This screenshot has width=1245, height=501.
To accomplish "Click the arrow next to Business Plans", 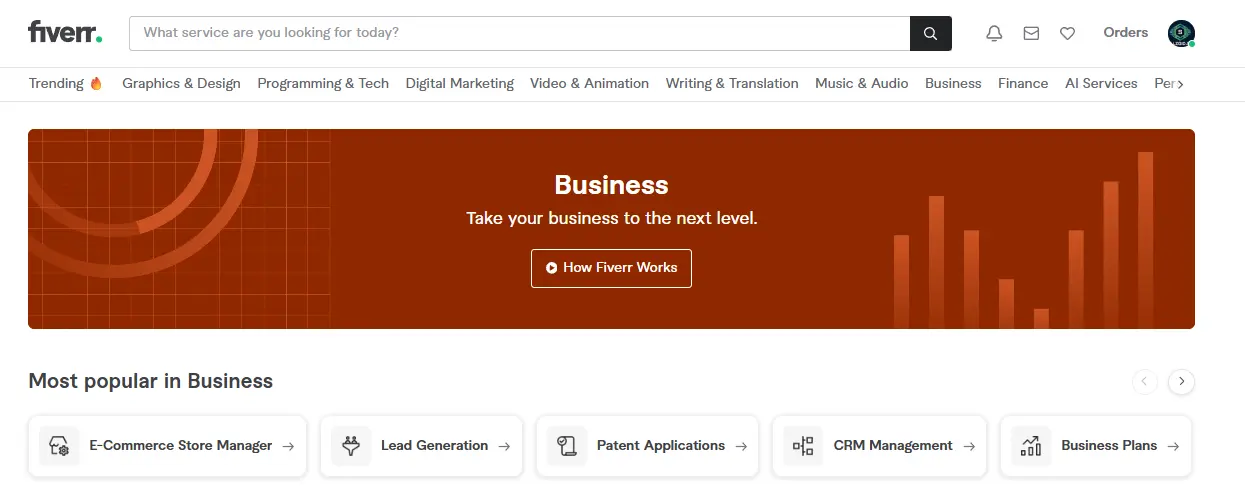I will [1173, 446].
